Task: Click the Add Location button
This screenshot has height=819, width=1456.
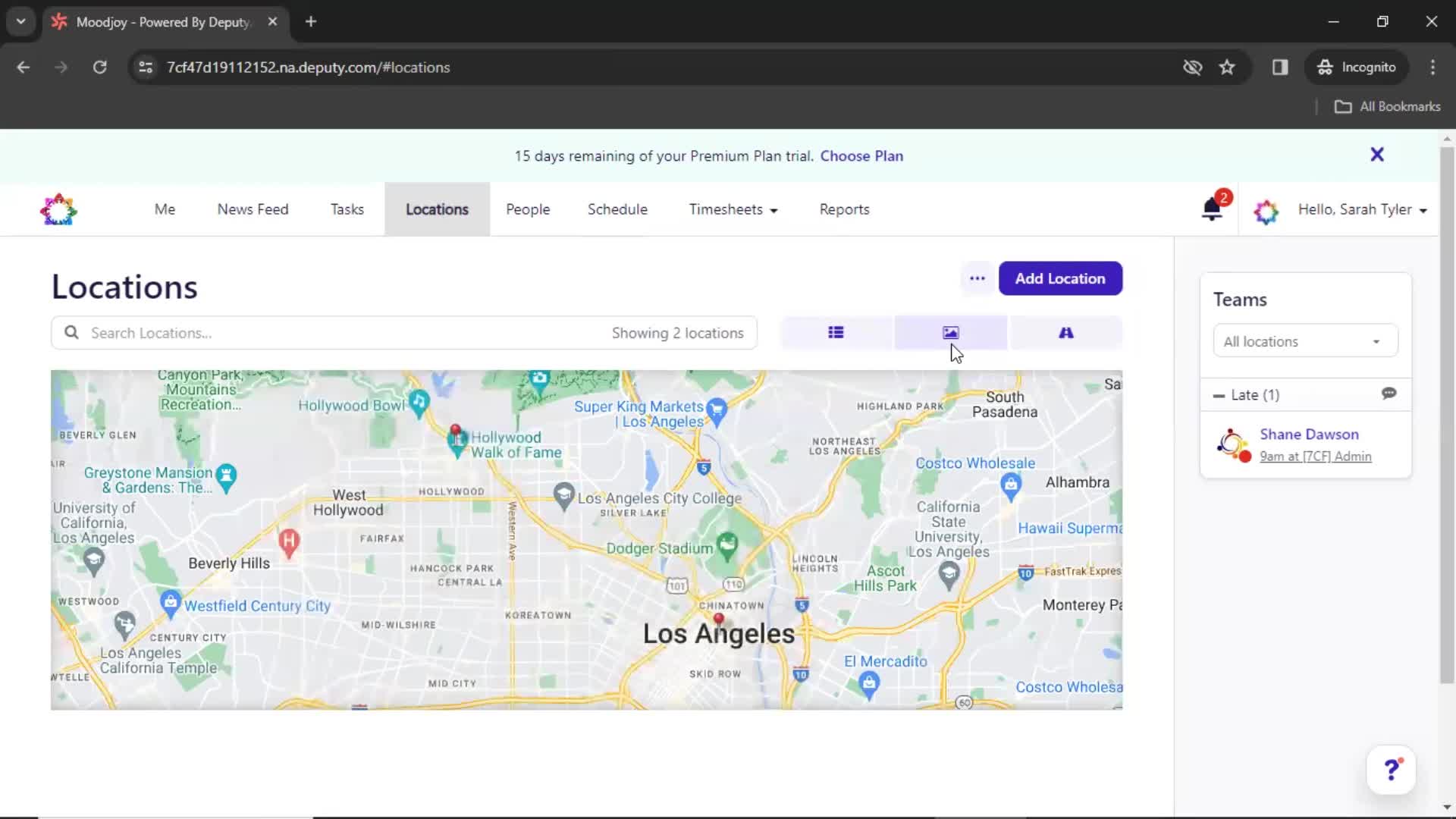Action: coord(1060,278)
